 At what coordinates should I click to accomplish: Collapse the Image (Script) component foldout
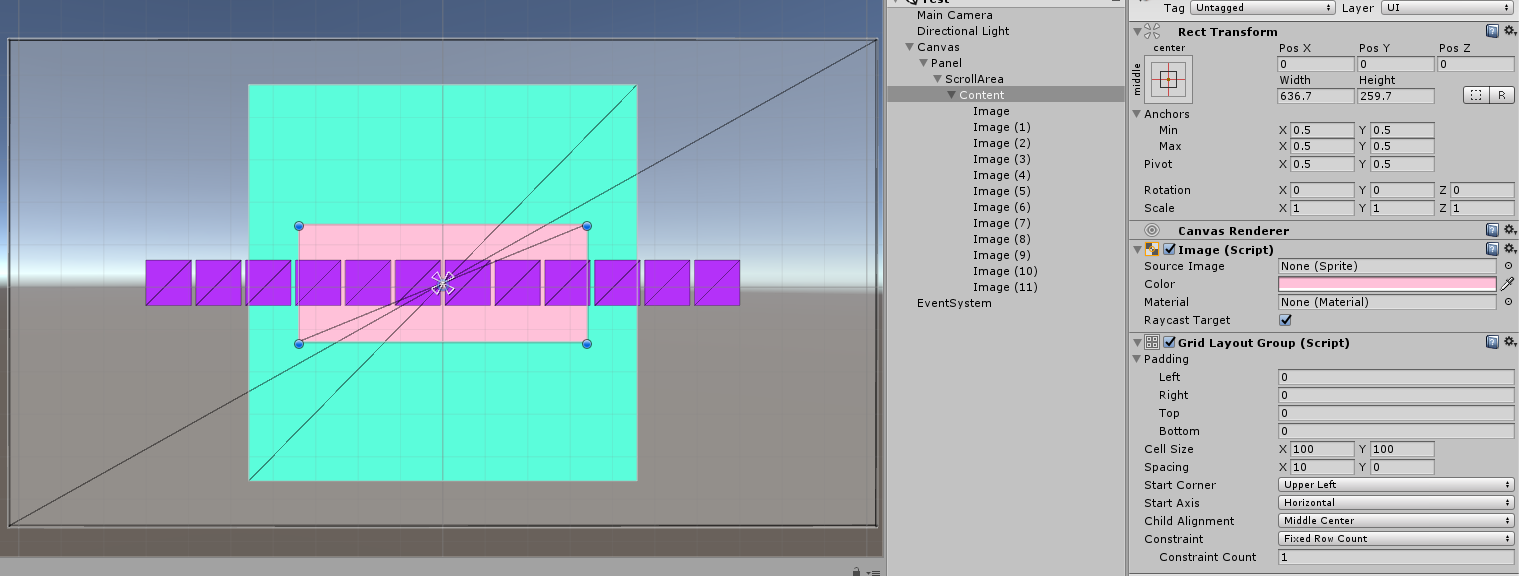point(1137,250)
